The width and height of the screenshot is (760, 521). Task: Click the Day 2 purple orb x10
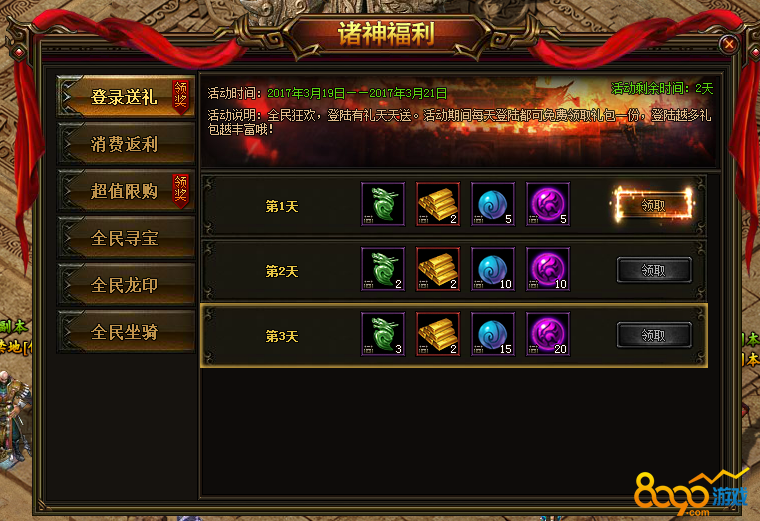coord(548,269)
